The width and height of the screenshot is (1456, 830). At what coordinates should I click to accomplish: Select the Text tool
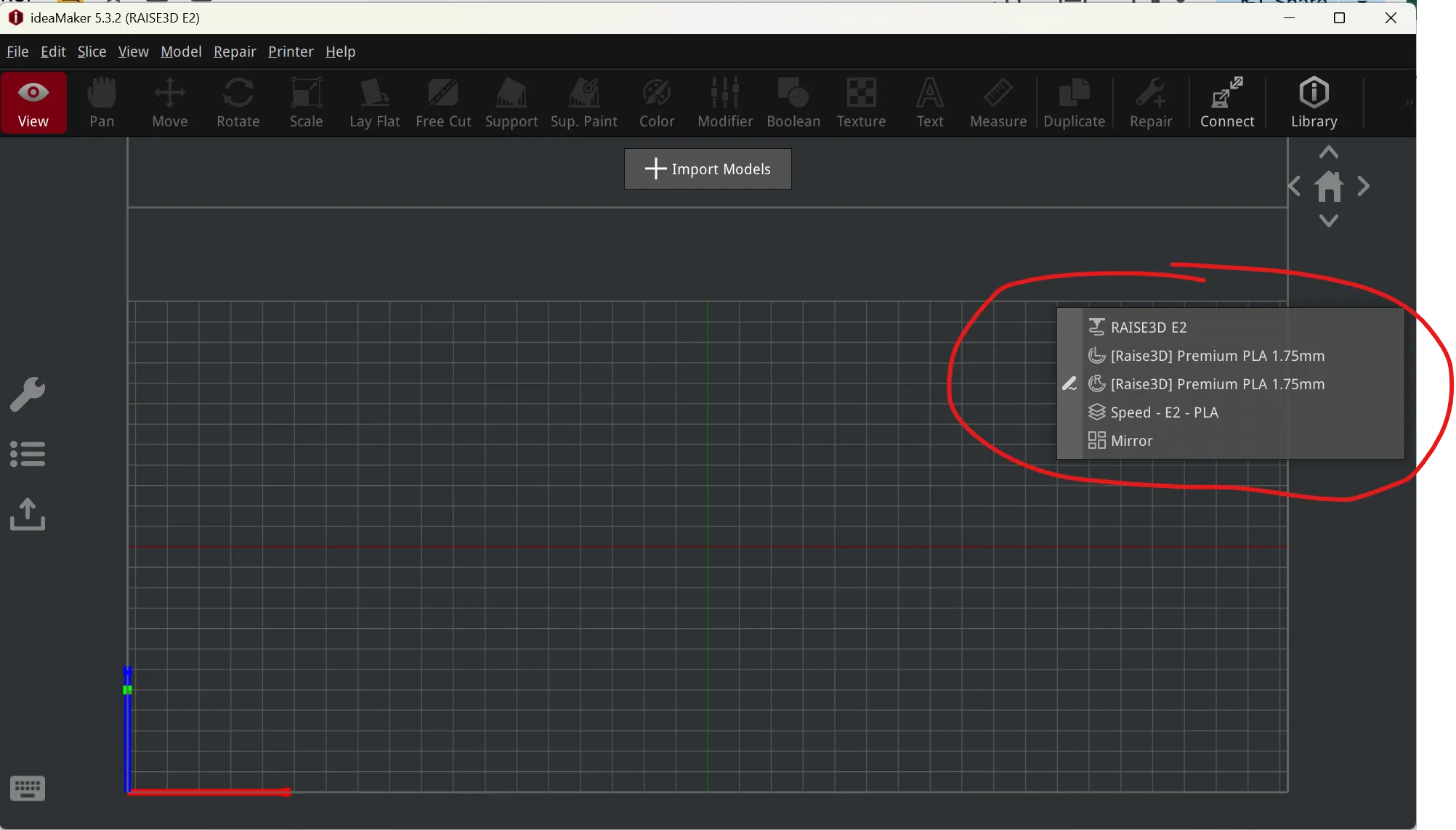930,102
